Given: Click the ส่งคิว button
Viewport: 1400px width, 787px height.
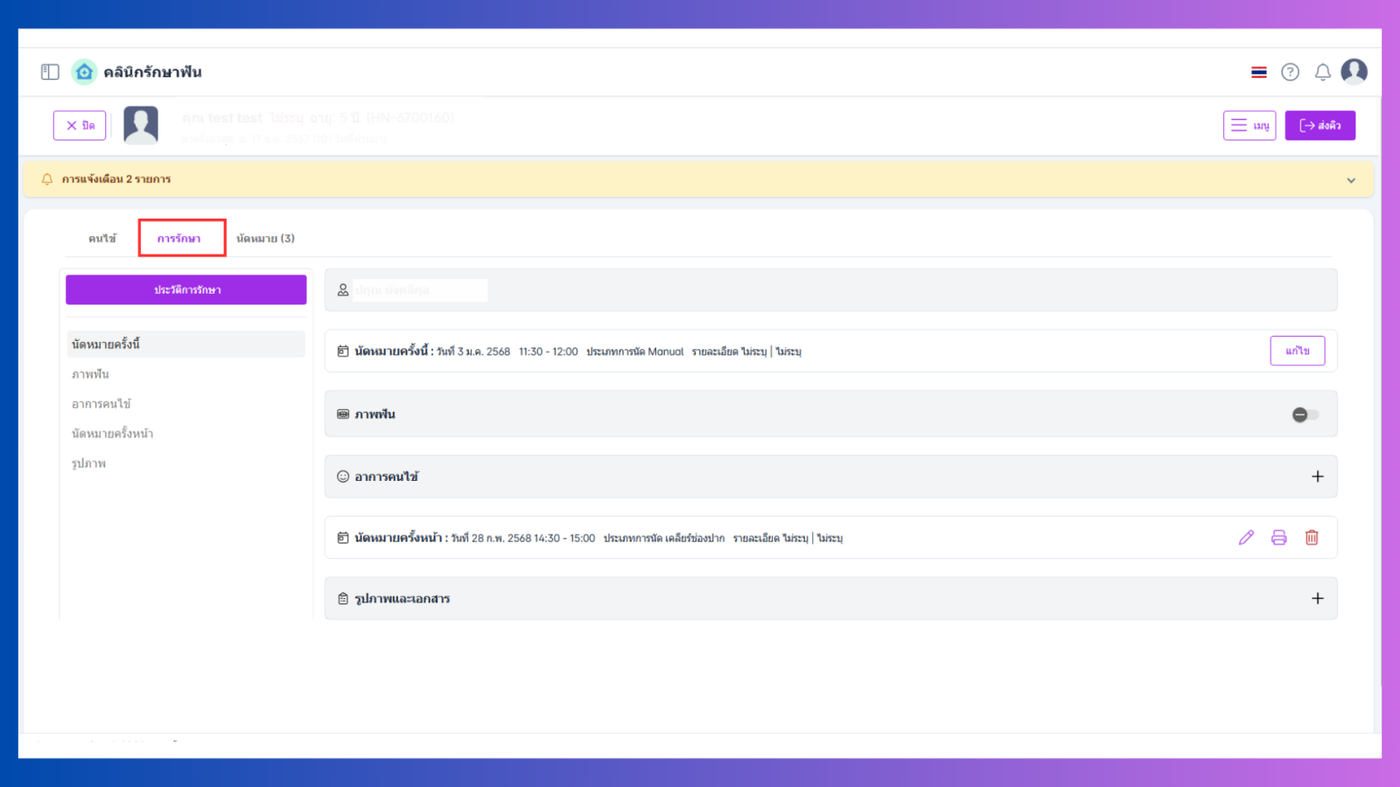Looking at the screenshot, I should pyautogui.click(x=1320, y=125).
